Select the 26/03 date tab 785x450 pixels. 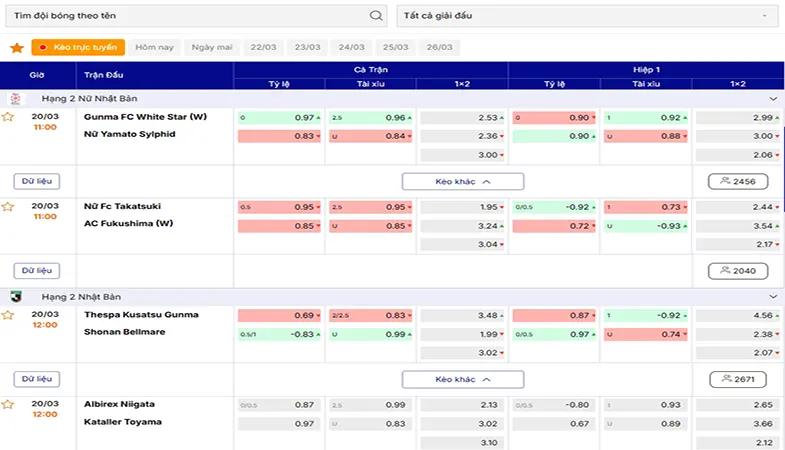440,47
